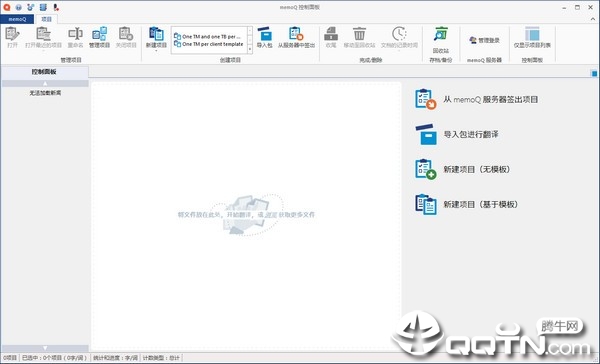600x364 pixels.
Task: Click the middle arrow of the template gallery
Action: (x=250, y=40)
